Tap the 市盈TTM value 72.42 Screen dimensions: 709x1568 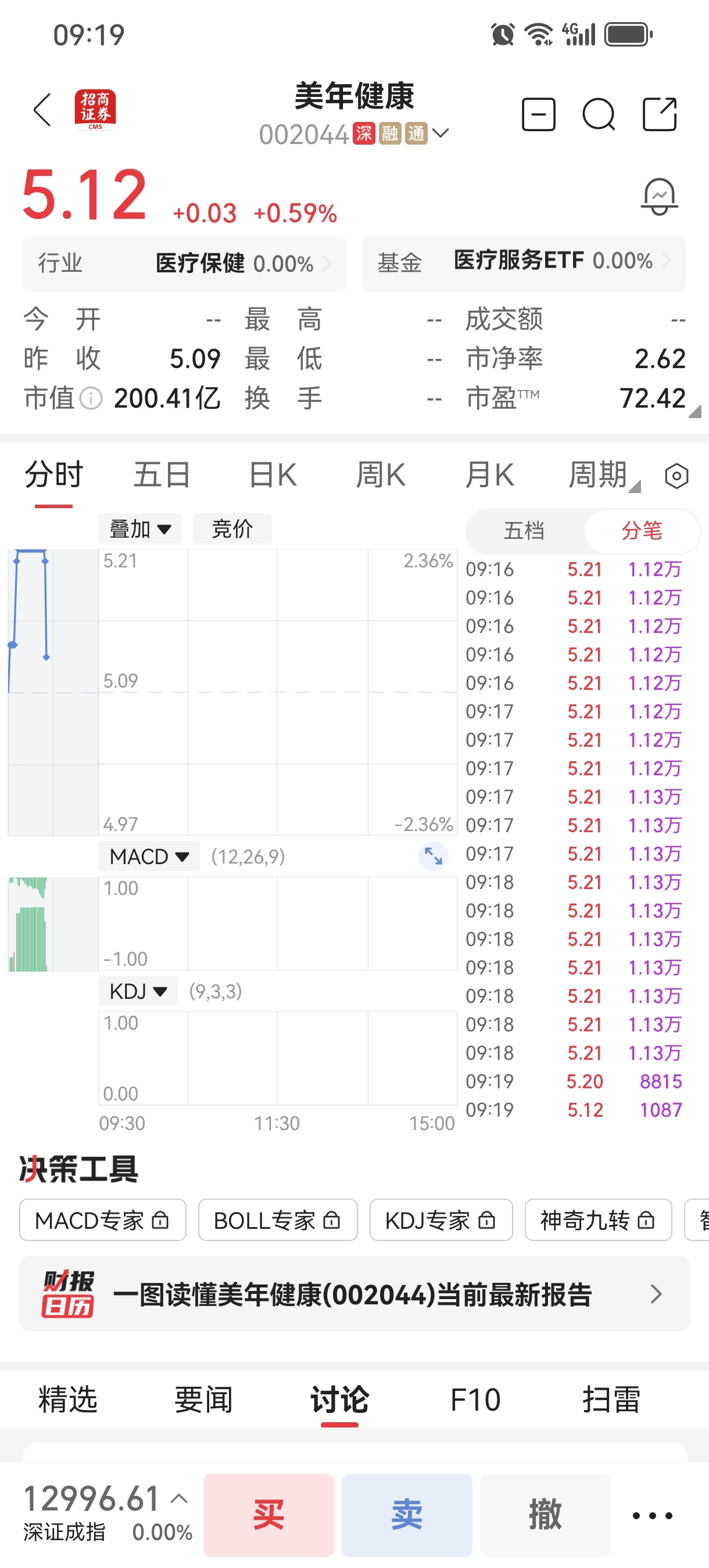coord(653,399)
